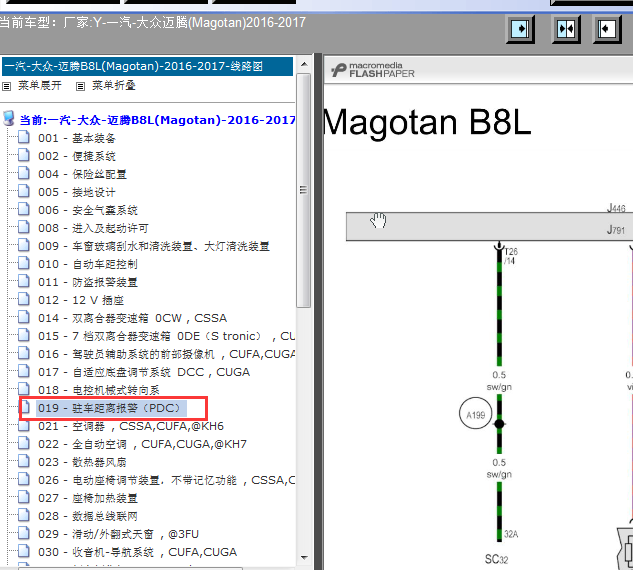This screenshot has width=633, height=570.
Task: Open 004 - 保险丝配置 document
Action: coord(82,174)
